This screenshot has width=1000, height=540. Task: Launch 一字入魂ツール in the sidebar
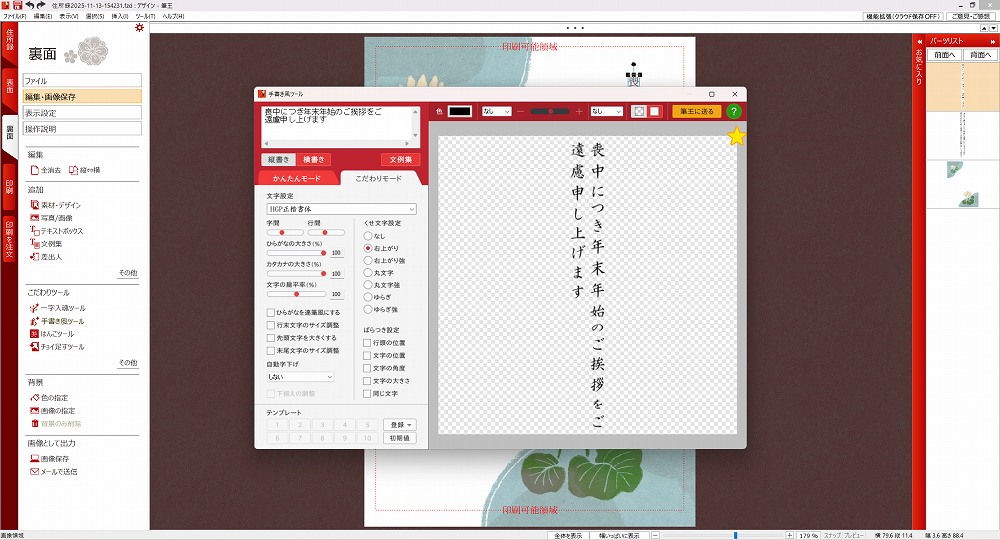click(x=58, y=308)
